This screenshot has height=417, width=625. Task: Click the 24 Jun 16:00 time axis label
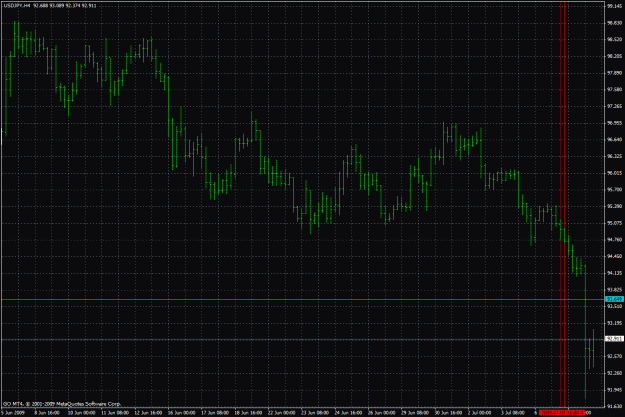point(348,413)
